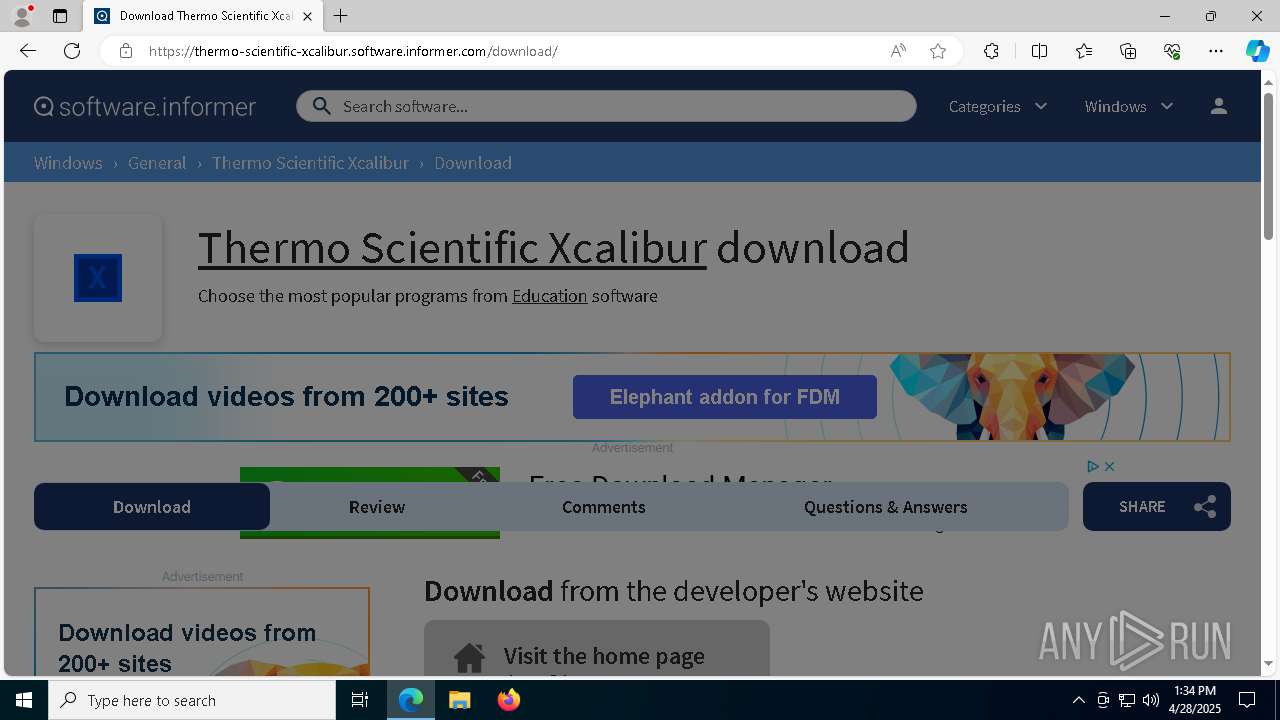Click the SHARE button
Screen dimensions: 1280x720
tap(1157, 507)
